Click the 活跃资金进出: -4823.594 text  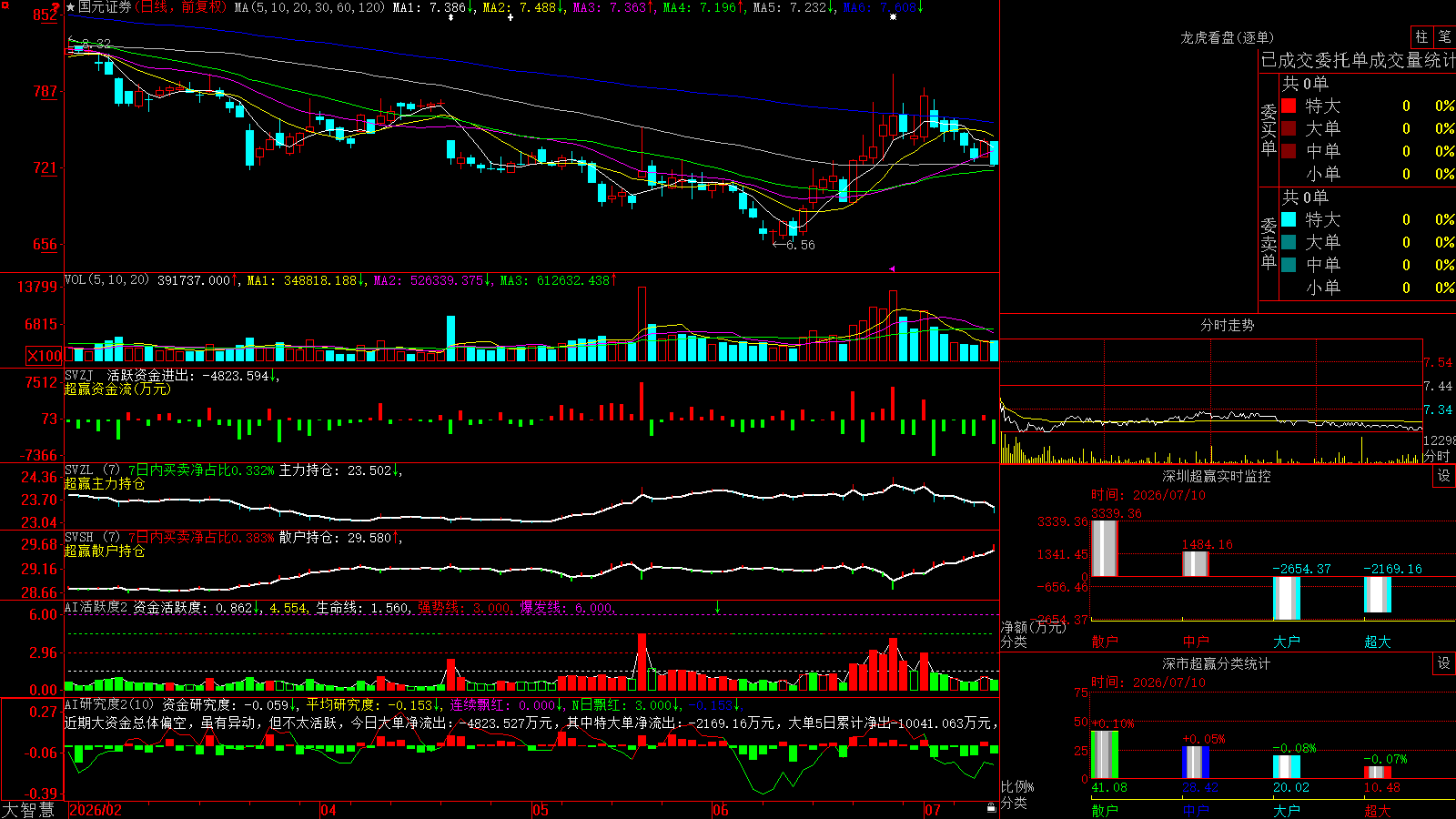click(187, 375)
